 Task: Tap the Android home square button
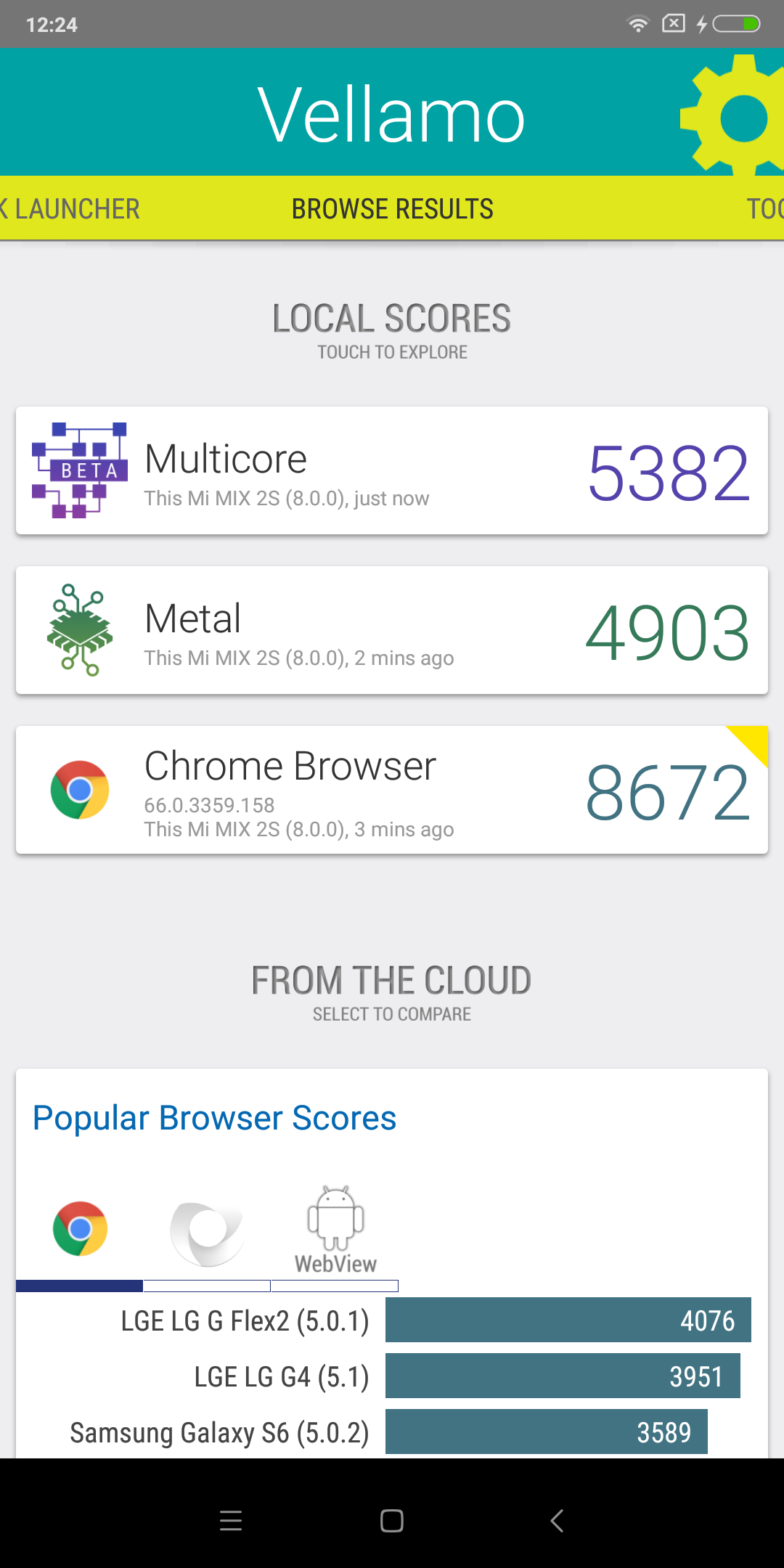point(392,1520)
